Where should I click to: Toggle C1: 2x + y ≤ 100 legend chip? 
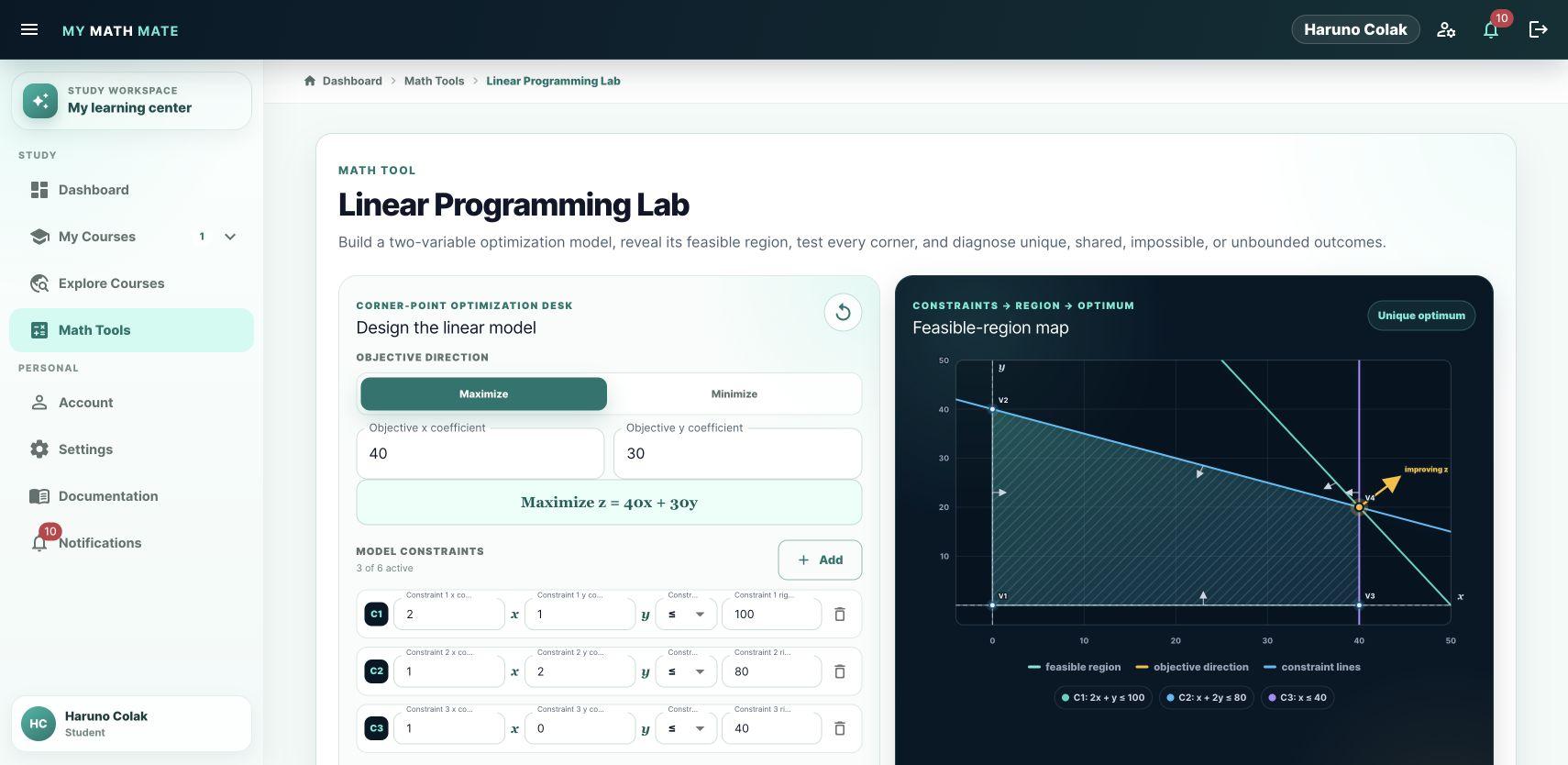tap(1103, 697)
